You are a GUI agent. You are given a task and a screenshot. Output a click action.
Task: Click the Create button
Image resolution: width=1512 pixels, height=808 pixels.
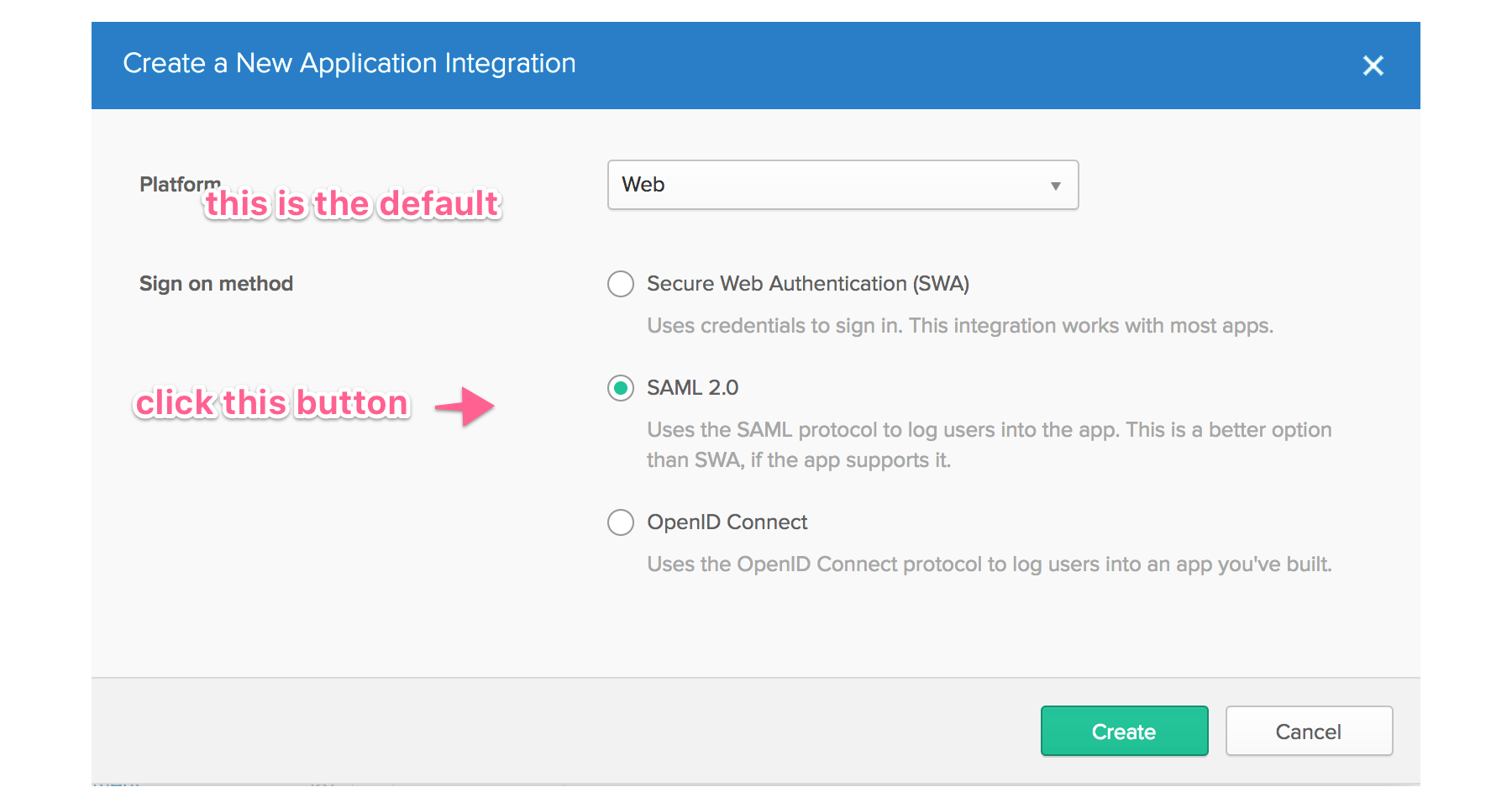pyautogui.click(x=1124, y=731)
